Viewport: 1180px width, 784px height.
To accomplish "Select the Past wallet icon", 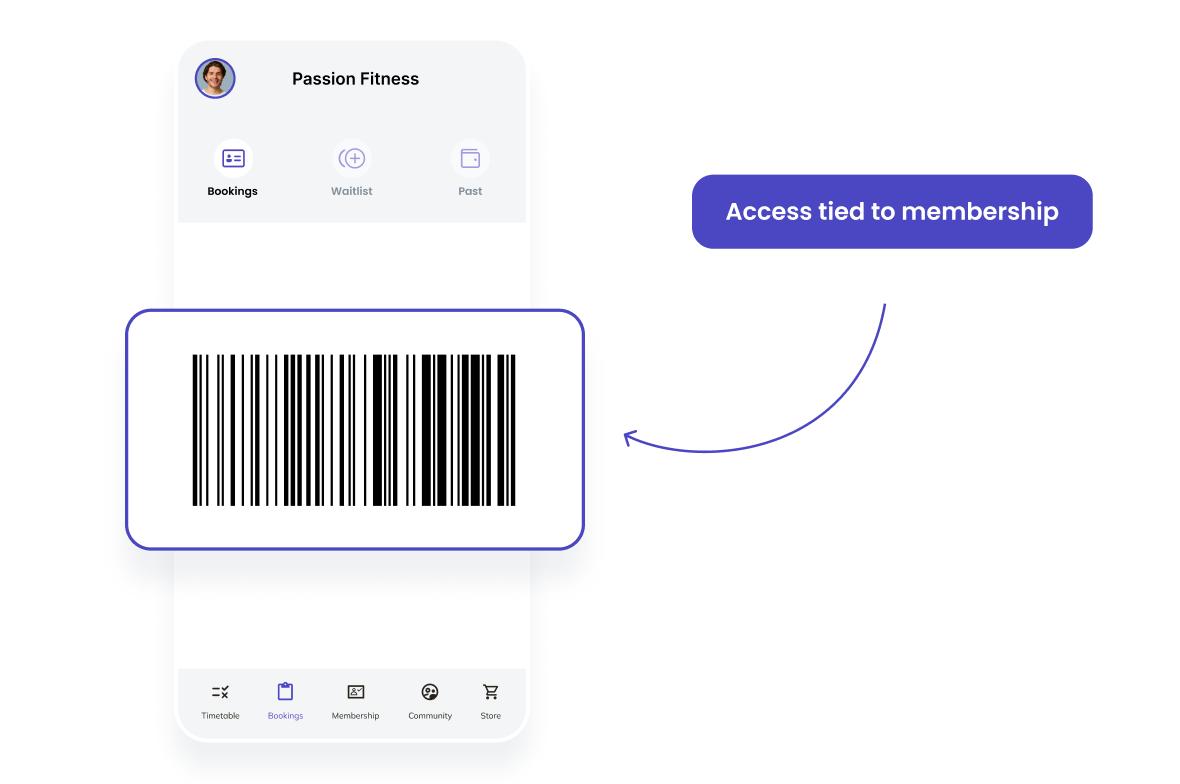I will pyautogui.click(x=470, y=159).
